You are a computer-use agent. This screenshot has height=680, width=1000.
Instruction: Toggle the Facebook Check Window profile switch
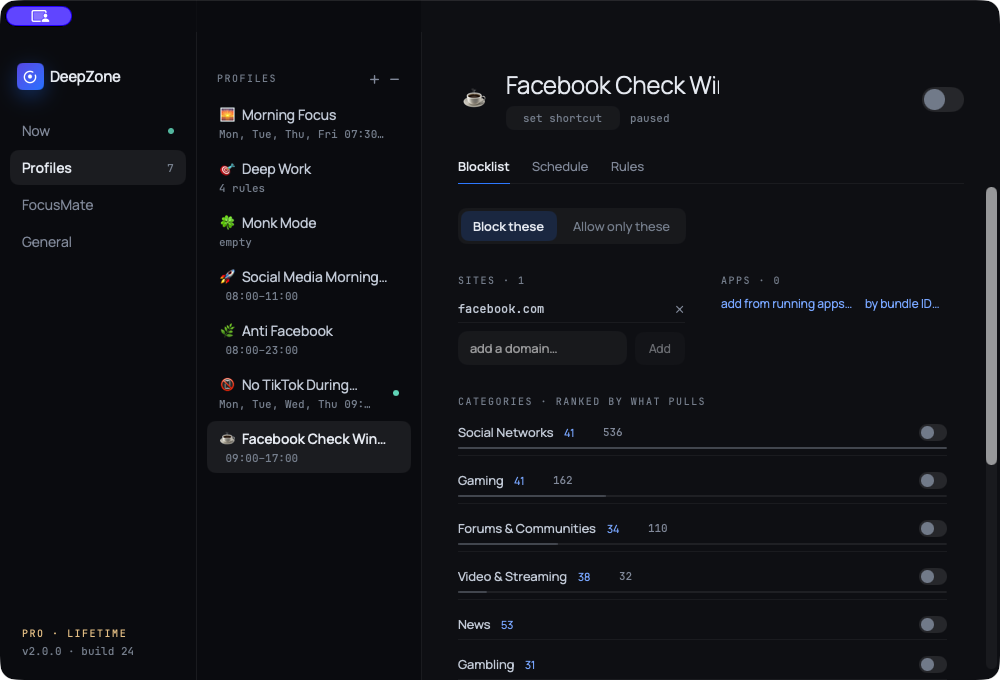pos(943,100)
